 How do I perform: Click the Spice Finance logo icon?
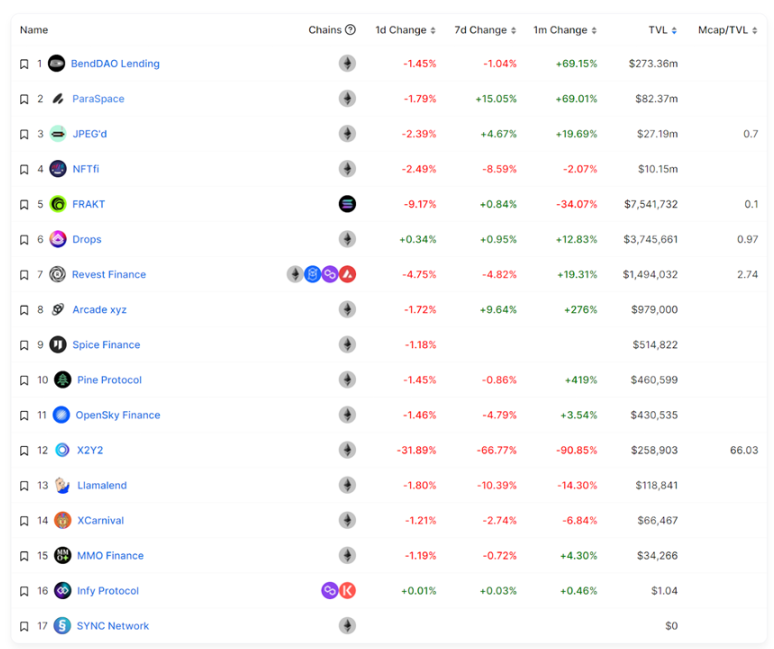point(58,344)
